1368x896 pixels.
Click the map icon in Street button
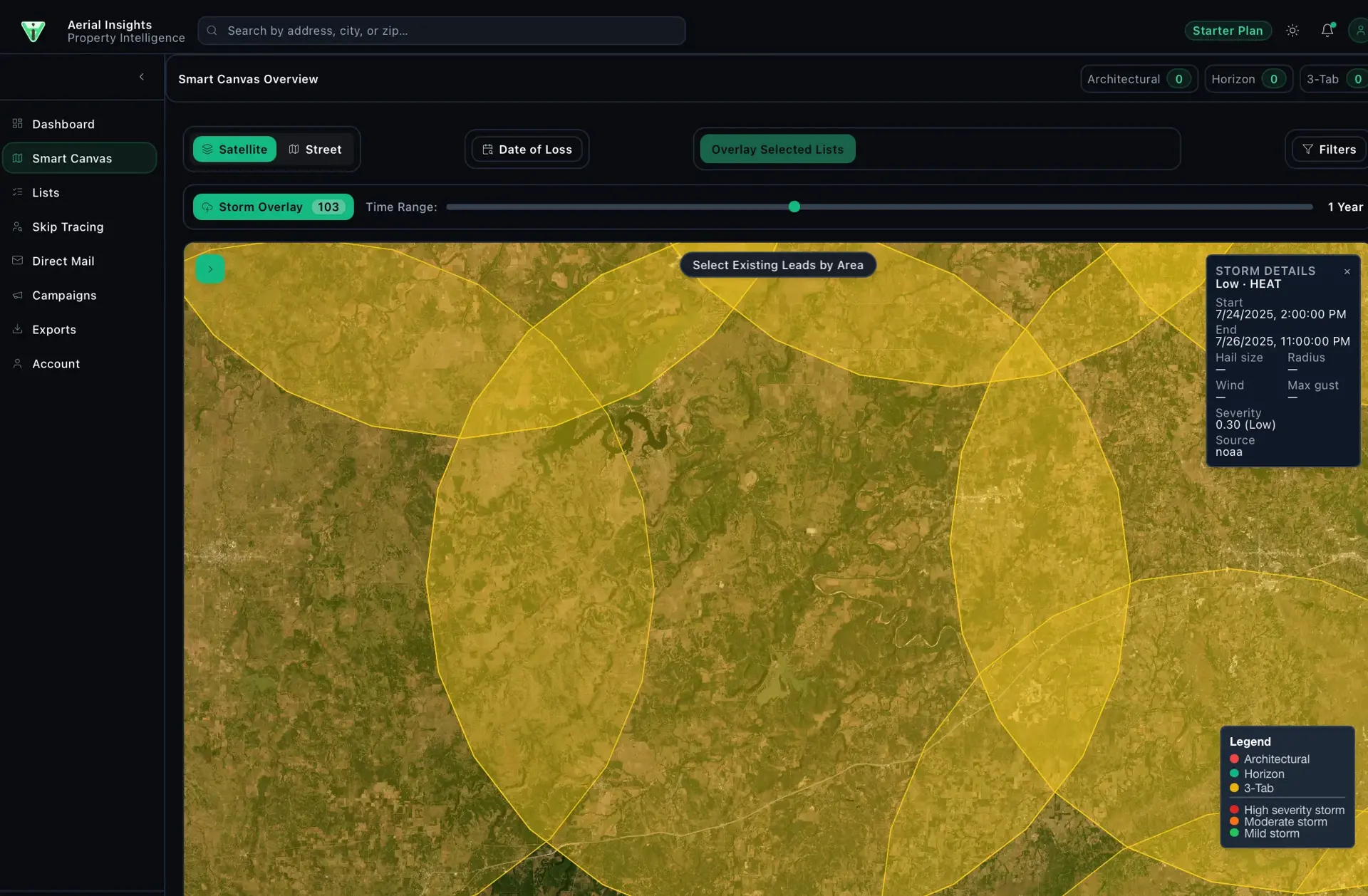294,149
